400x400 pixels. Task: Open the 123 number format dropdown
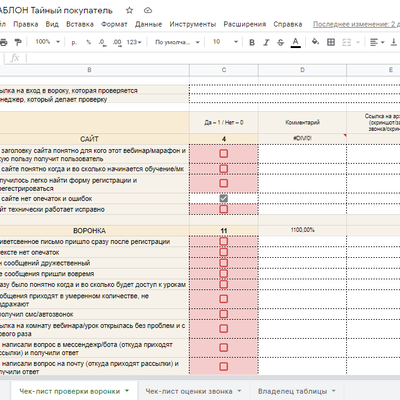click(134, 42)
